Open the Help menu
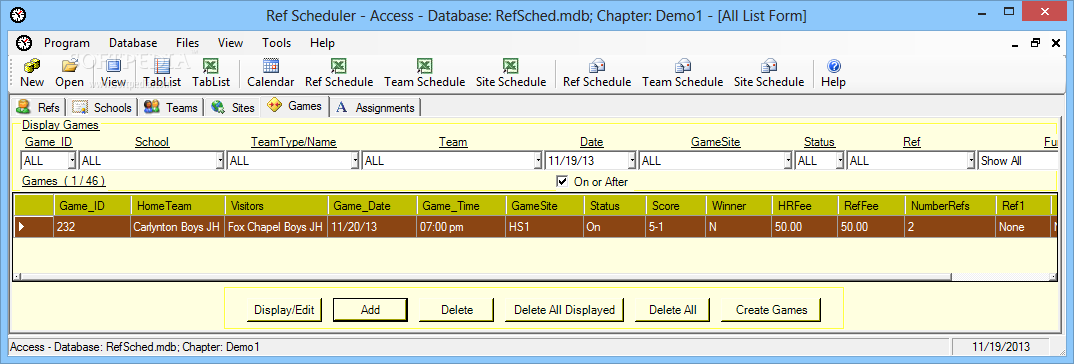This screenshot has height=364, width=1074. pyautogui.click(x=322, y=43)
